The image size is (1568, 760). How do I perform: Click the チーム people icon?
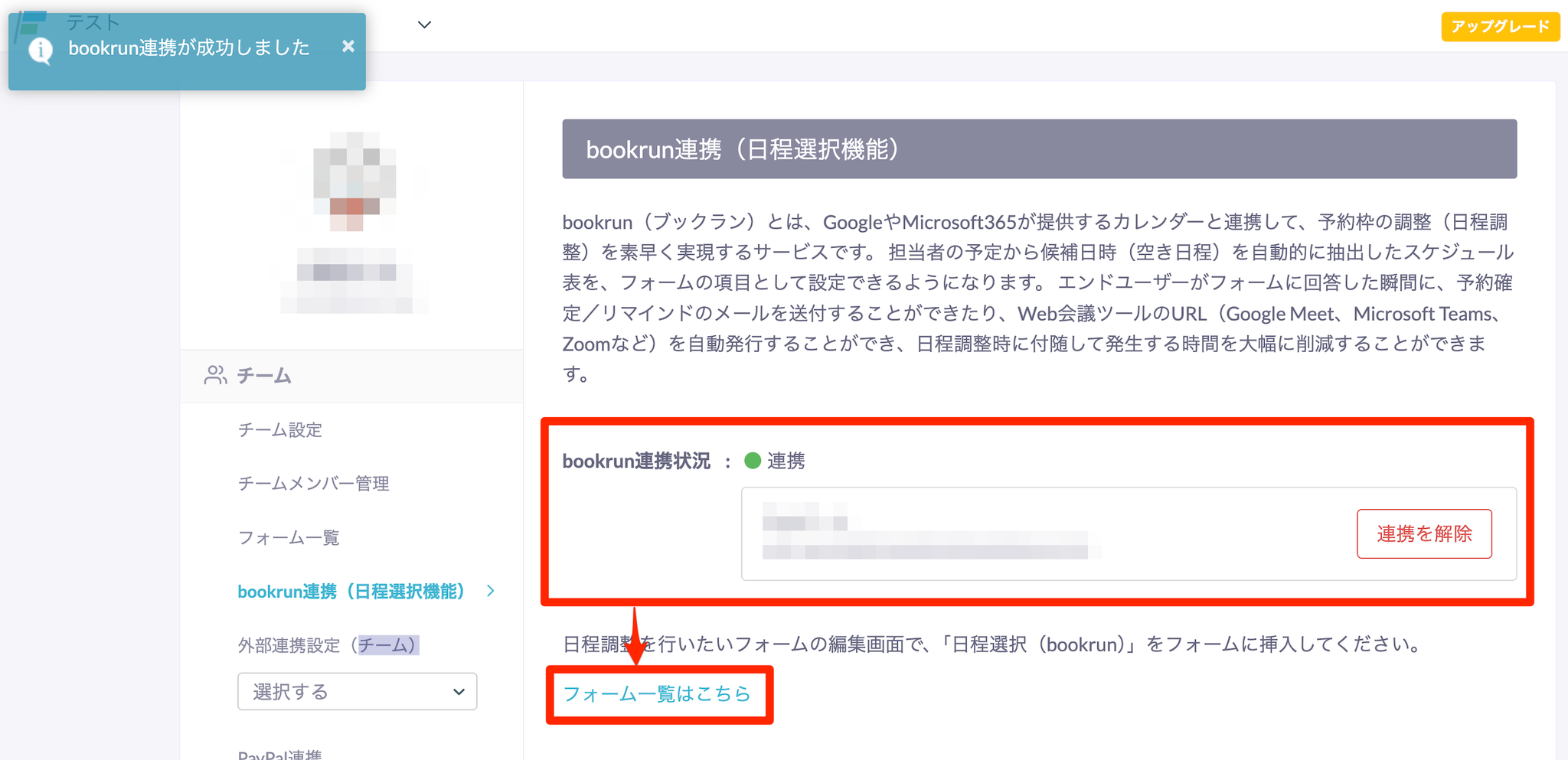(215, 375)
